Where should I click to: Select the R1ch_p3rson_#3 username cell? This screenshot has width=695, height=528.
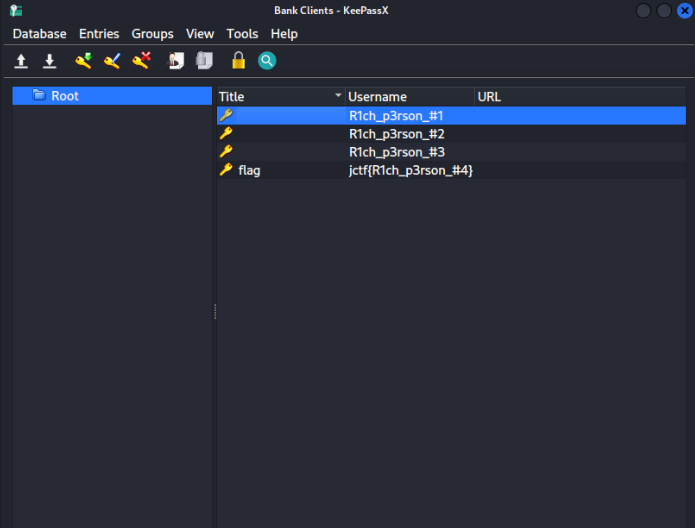397,152
